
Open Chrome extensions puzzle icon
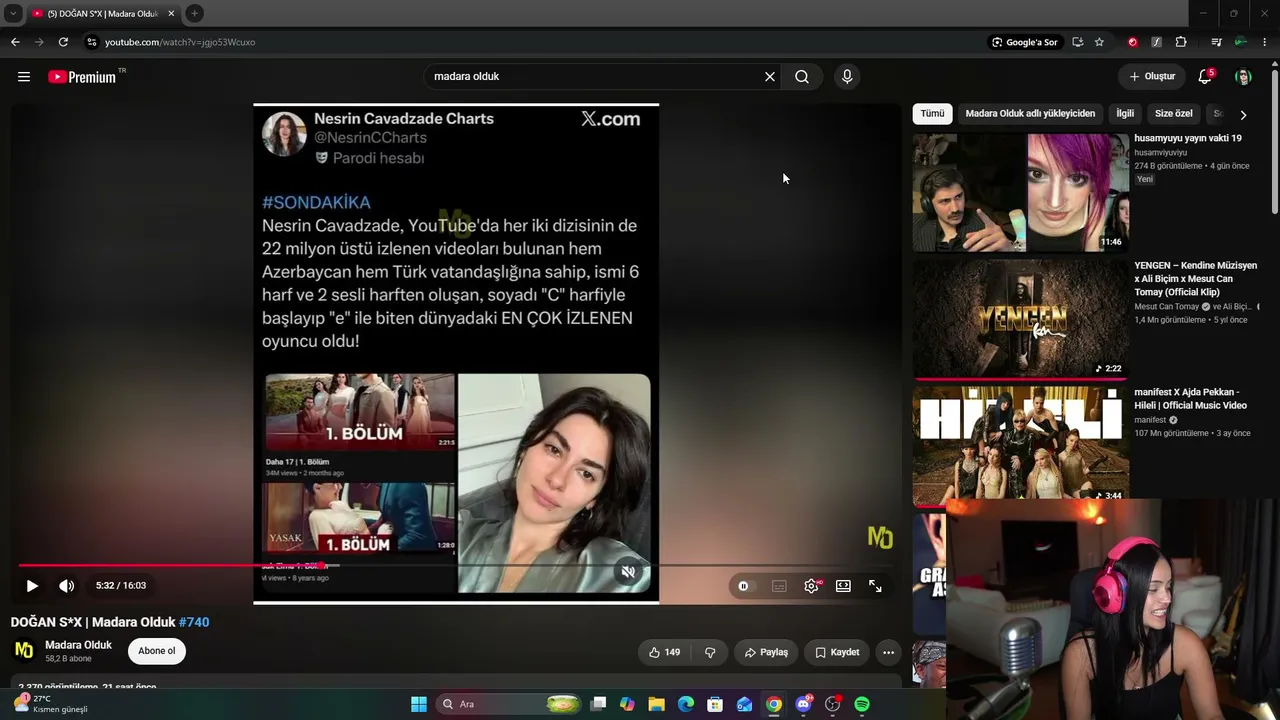click(1181, 42)
